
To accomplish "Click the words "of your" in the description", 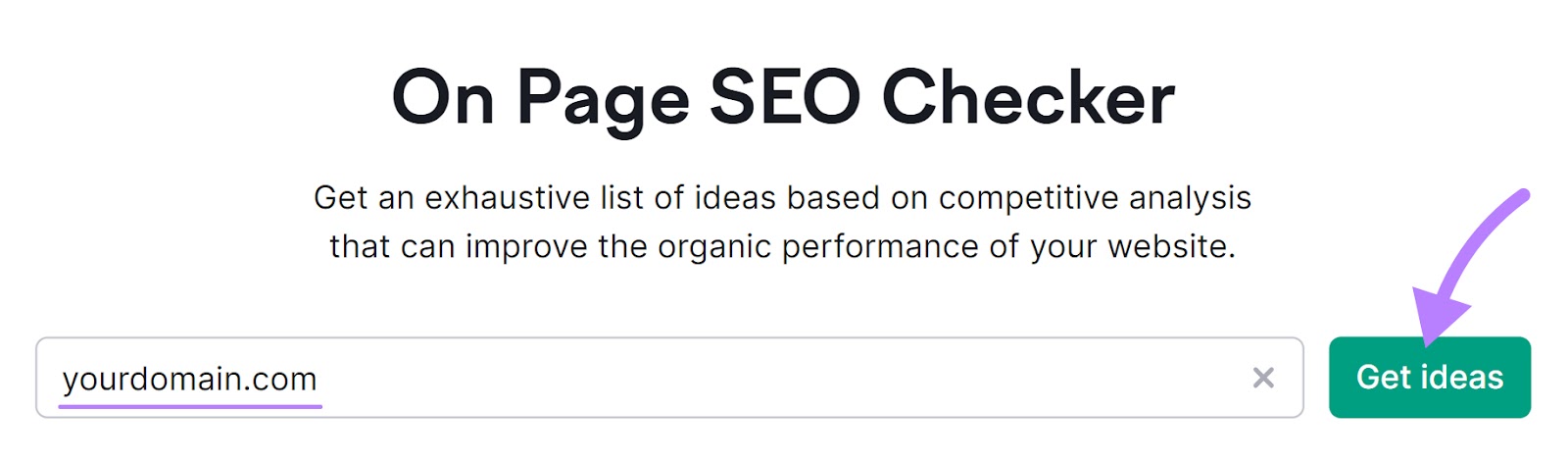I will pyautogui.click(x=1043, y=246).
